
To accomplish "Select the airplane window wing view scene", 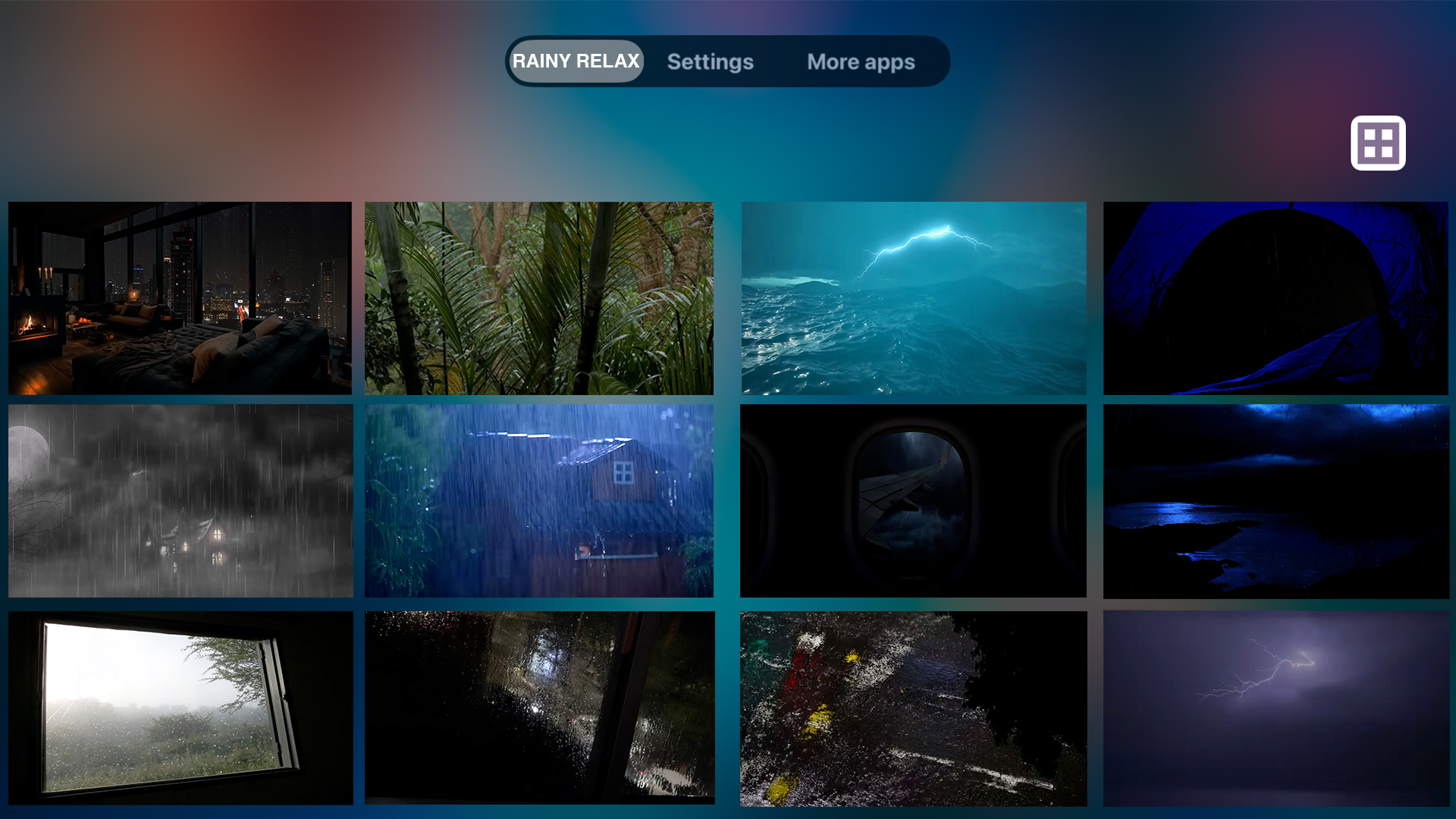I will (913, 500).
